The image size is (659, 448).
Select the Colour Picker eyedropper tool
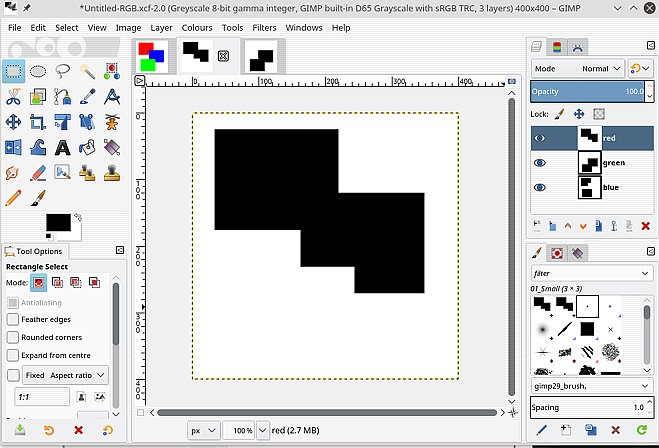[x=87, y=97]
